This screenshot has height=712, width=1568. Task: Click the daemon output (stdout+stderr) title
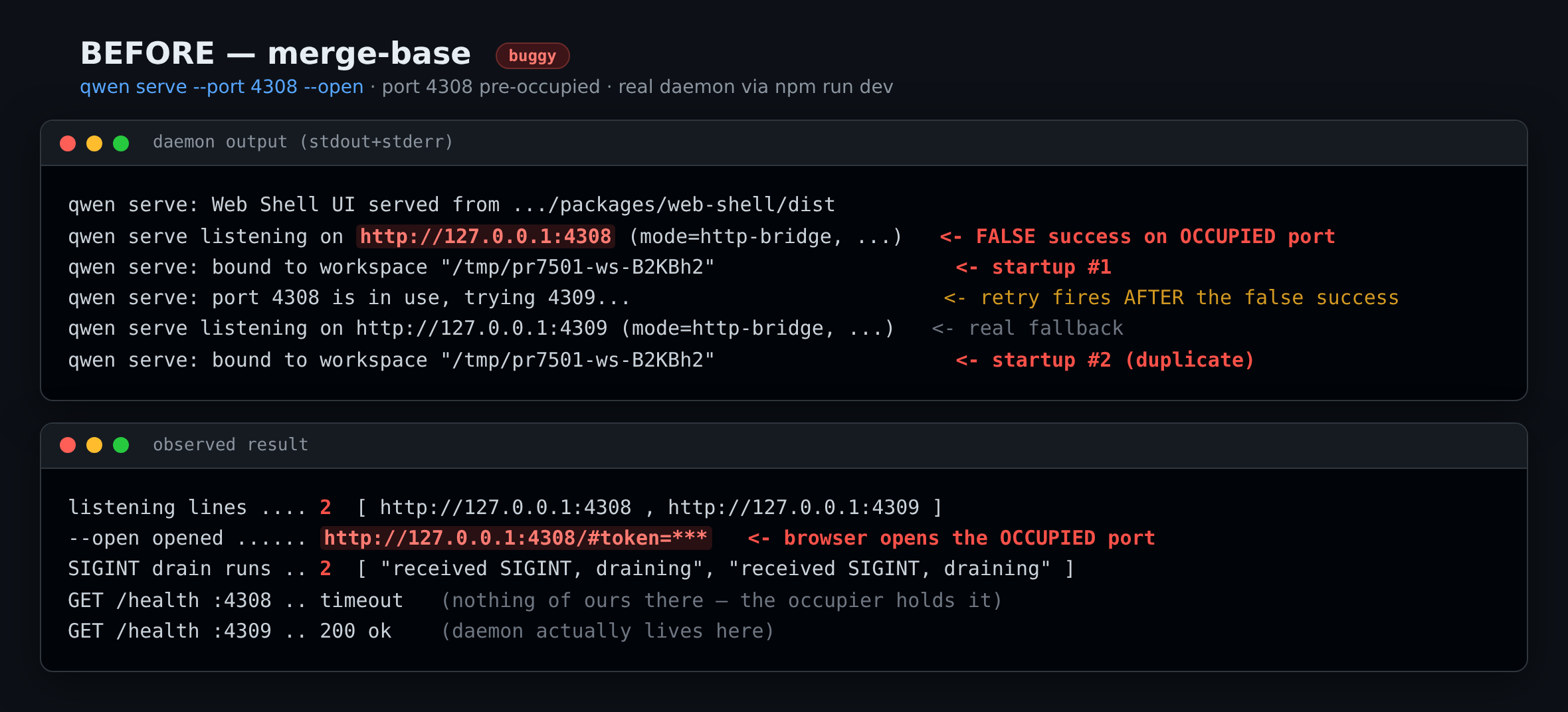coord(303,142)
